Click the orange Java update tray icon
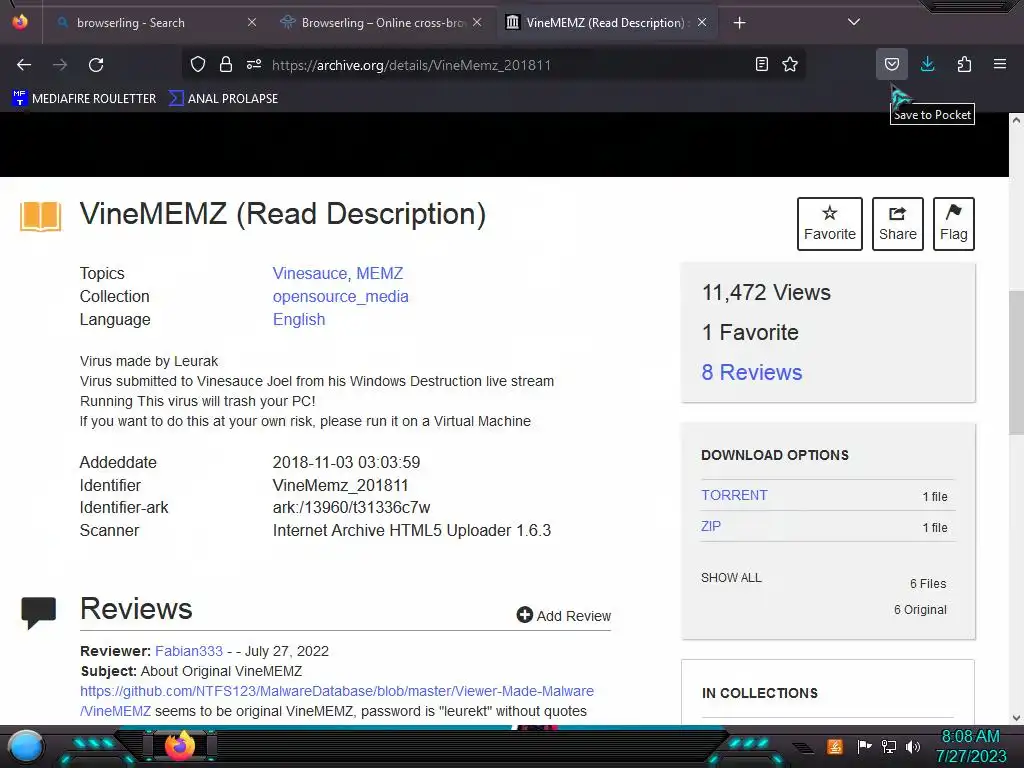Image resolution: width=1024 pixels, height=768 pixels. tap(835, 746)
